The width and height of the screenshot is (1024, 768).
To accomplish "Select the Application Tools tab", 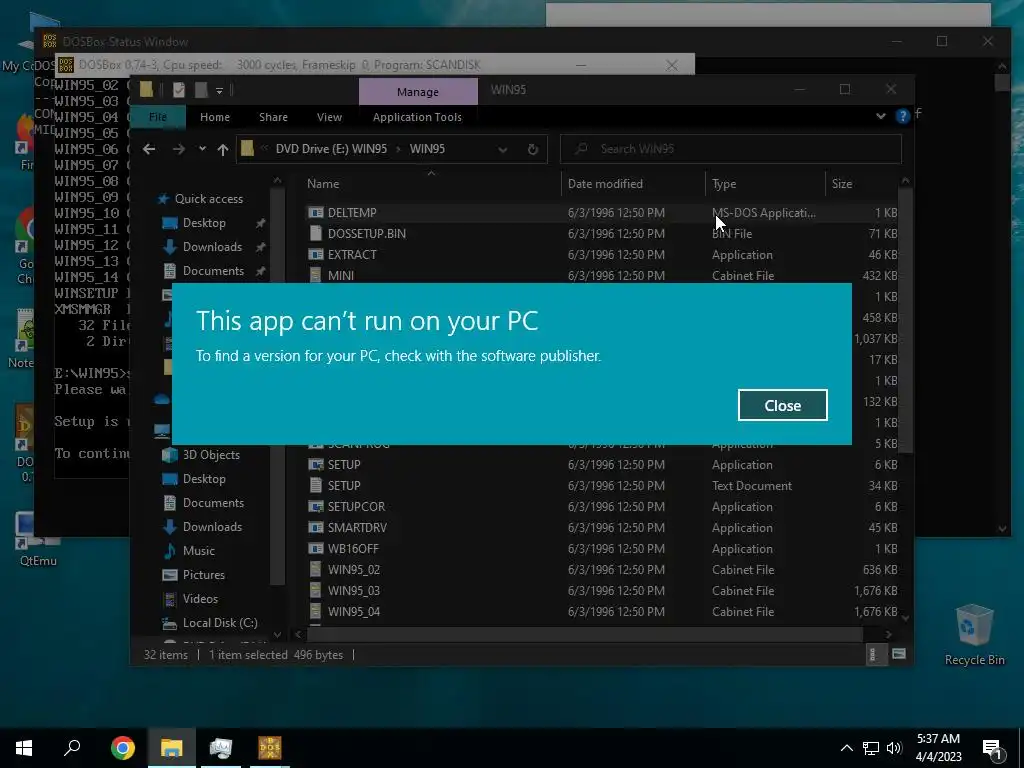I will click(417, 117).
